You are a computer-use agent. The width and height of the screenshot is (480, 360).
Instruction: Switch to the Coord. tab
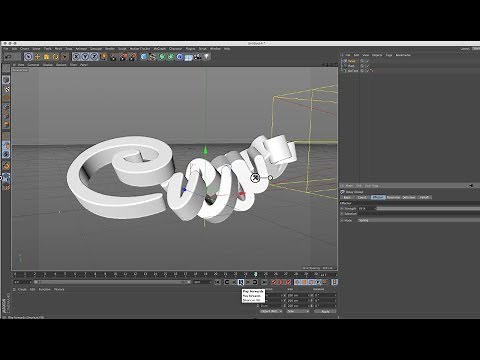point(362,197)
